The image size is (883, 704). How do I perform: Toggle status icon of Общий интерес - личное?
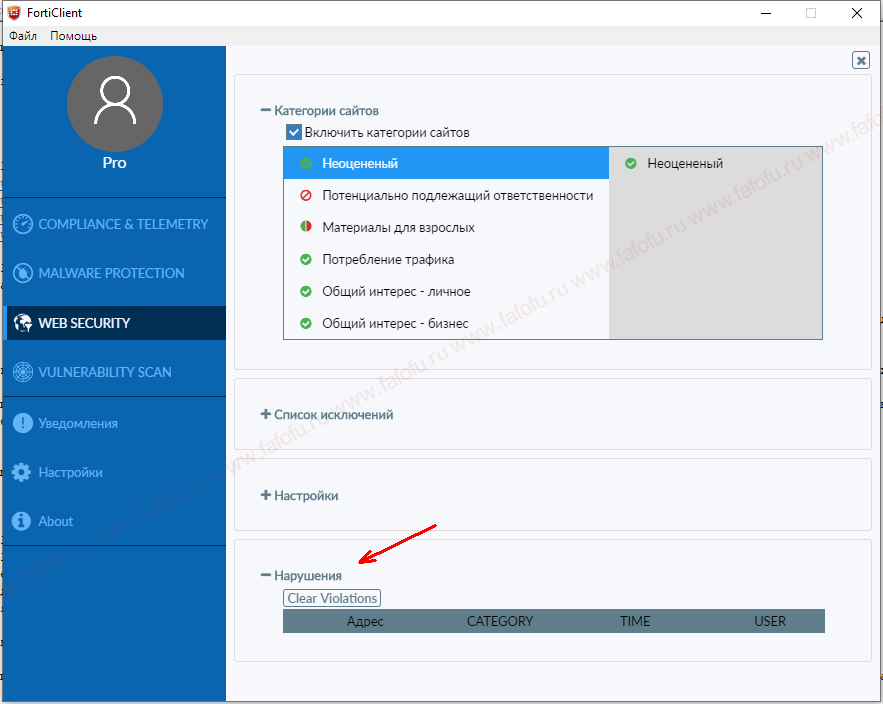click(x=306, y=291)
